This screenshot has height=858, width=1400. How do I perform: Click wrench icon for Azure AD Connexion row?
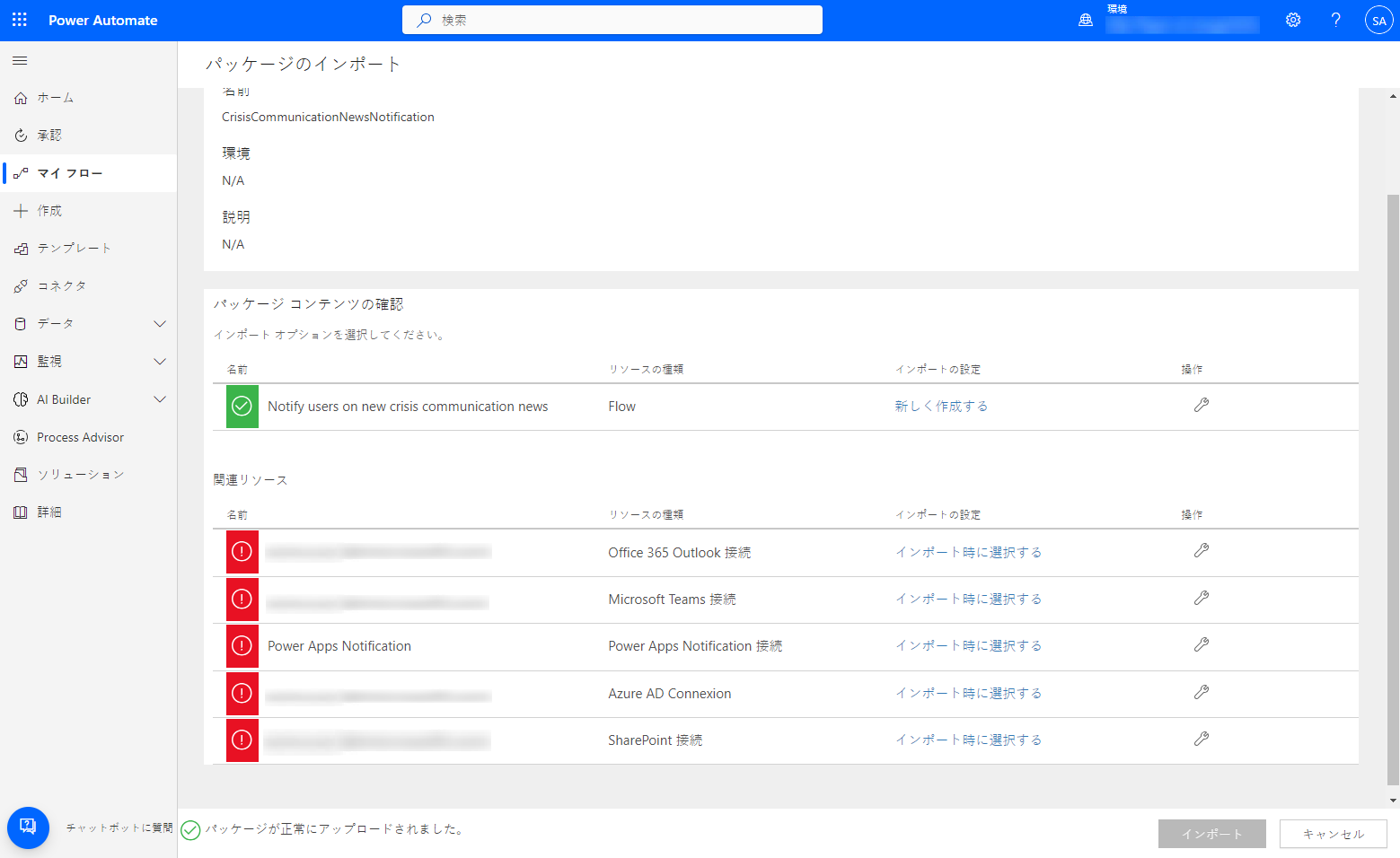click(1202, 692)
